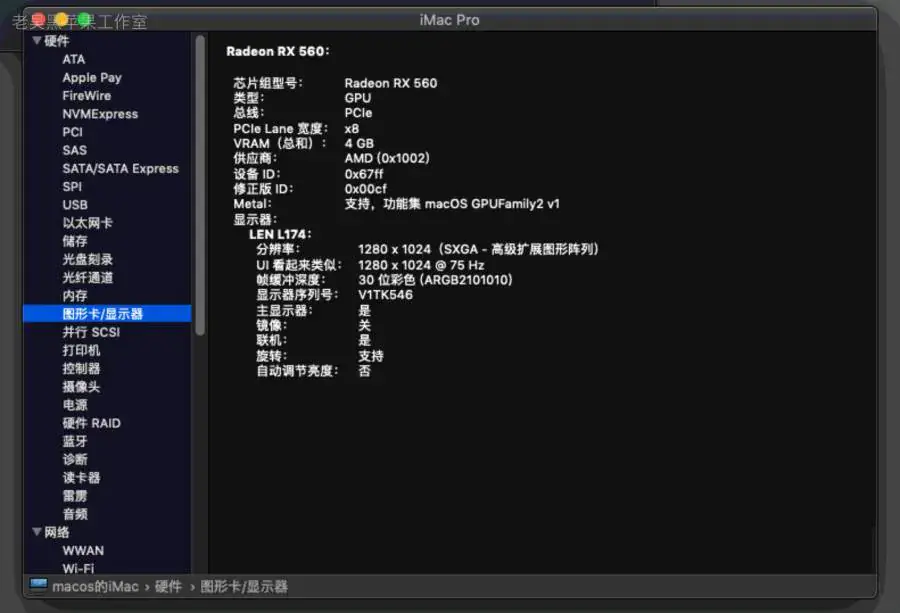Click the computer icon in the path bar

click(x=38, y=585)
